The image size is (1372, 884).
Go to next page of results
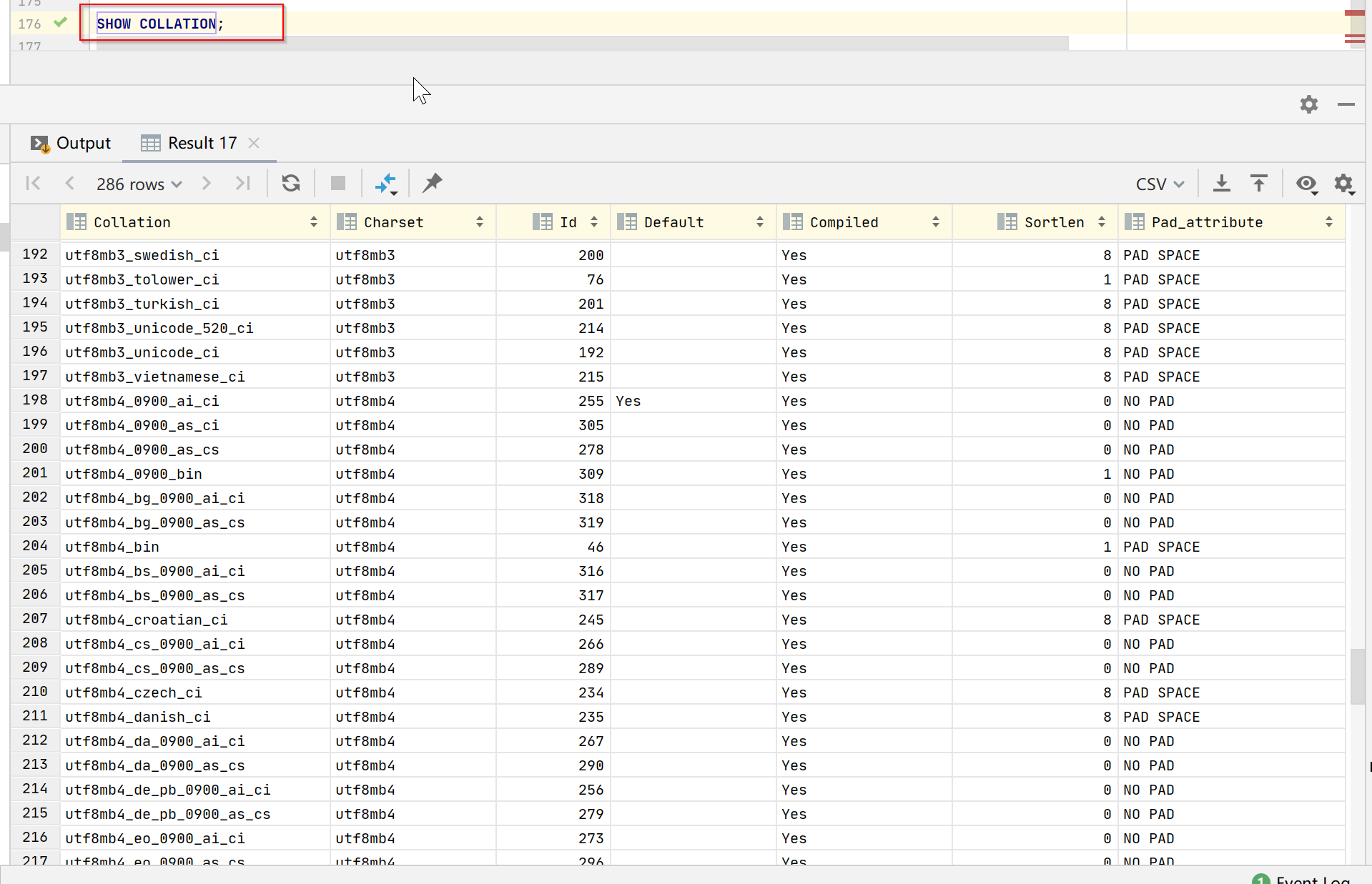tap(207, 184)
